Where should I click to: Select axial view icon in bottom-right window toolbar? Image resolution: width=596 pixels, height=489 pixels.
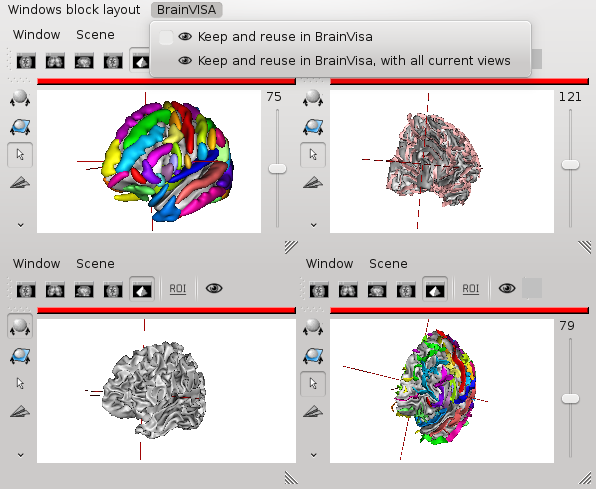[x=319, y=290]
